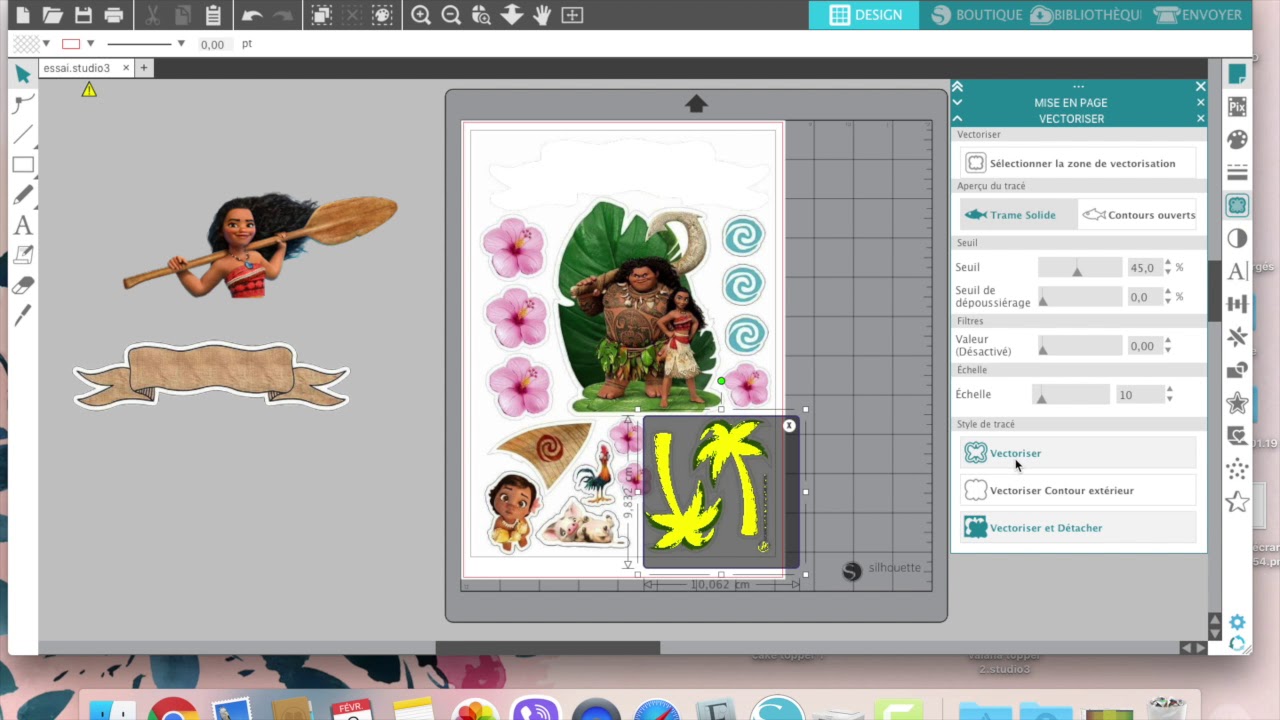Open the Line Style panel
Image resolution: width=1280 pixels, height=720 pixels.
1237,172
